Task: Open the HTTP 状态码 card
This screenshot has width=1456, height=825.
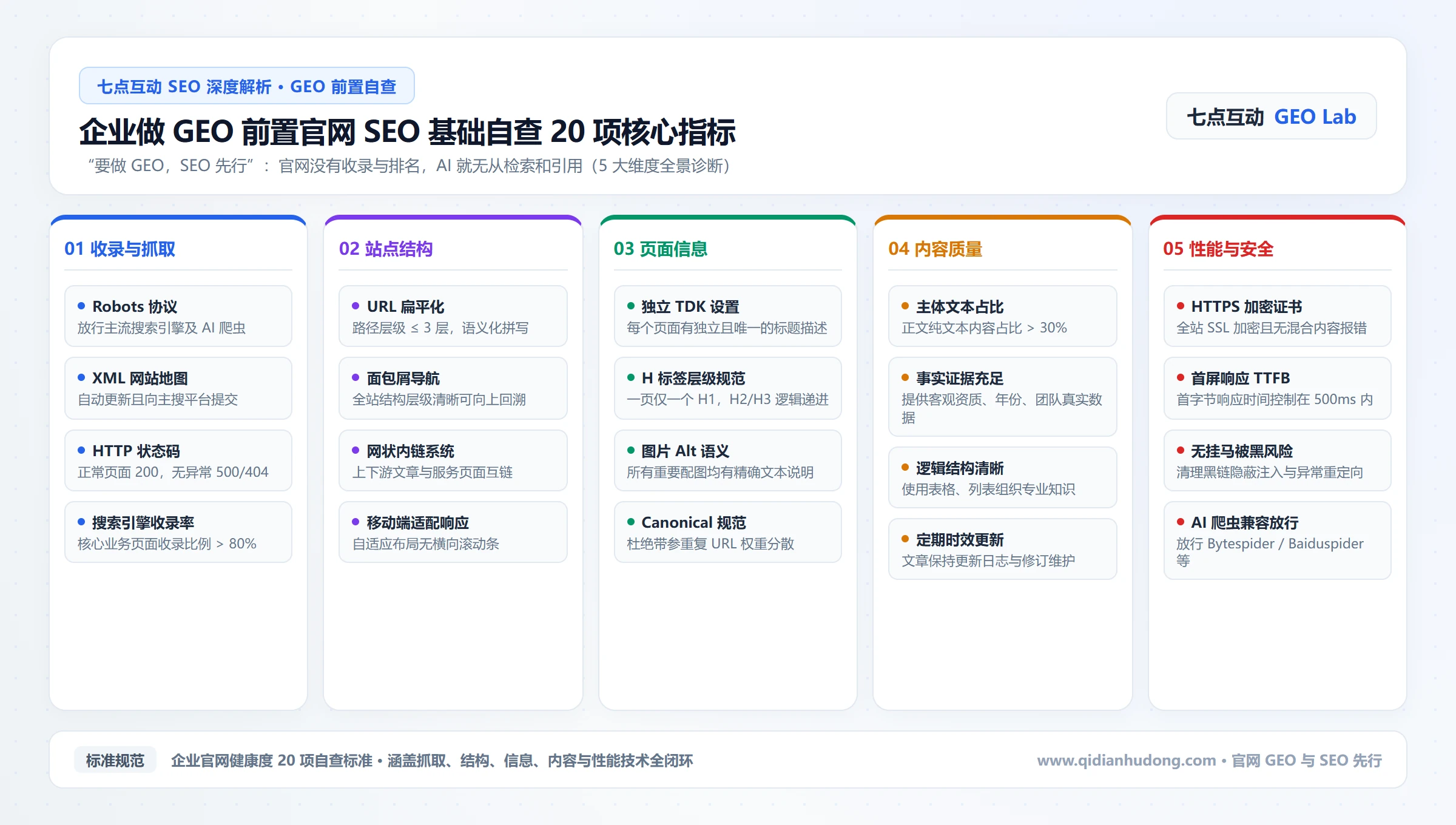Action: click(178, 460)
